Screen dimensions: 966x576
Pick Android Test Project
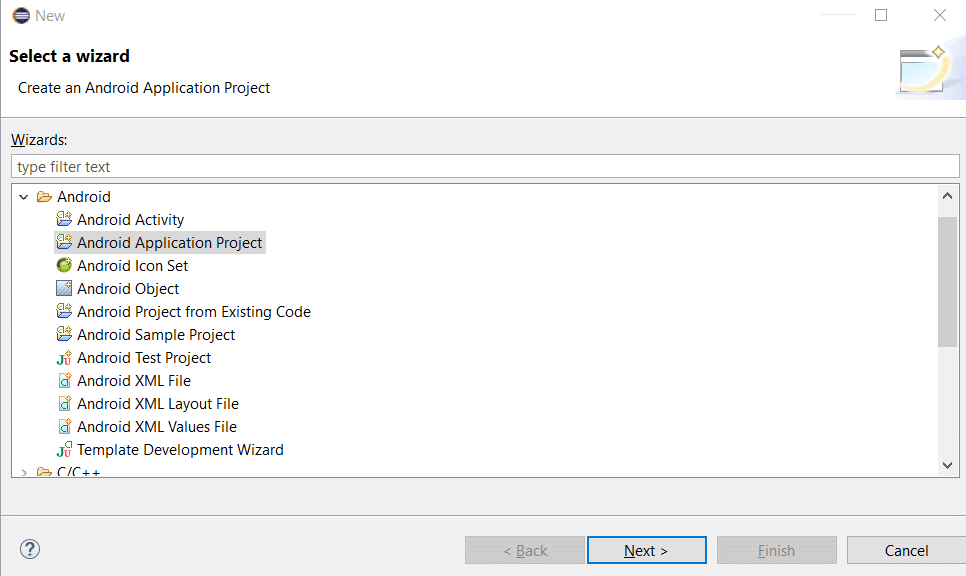tap(144, 357)
